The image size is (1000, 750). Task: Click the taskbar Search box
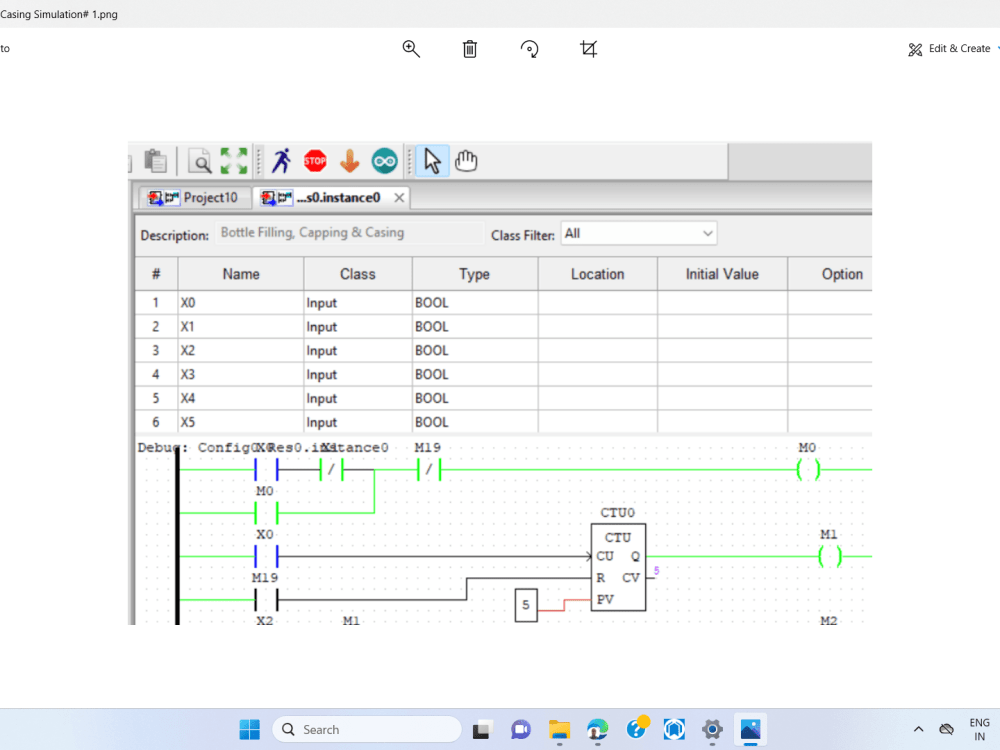pyautogui.click(x=366, y=729)
